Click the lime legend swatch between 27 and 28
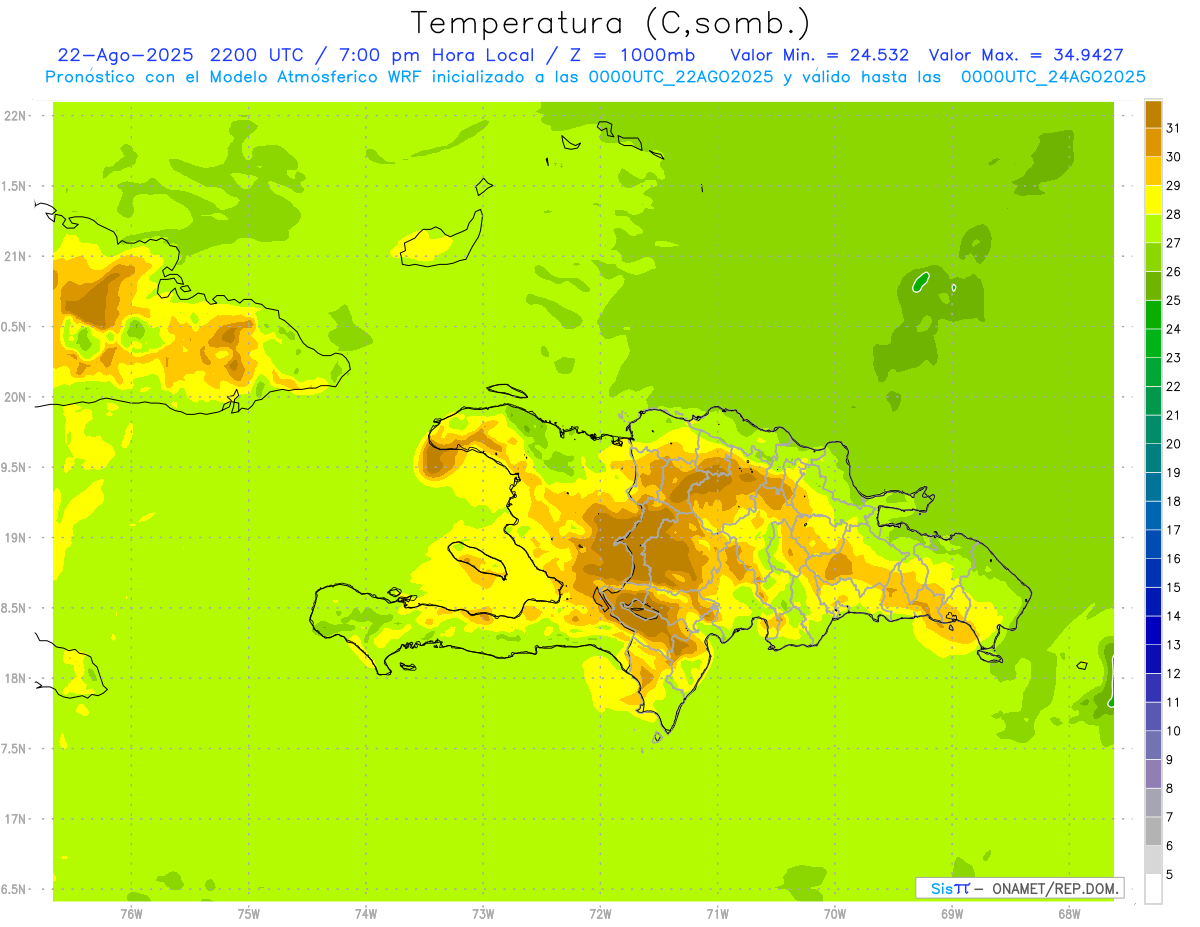 pyautogui.click(x=1153, y=229)
